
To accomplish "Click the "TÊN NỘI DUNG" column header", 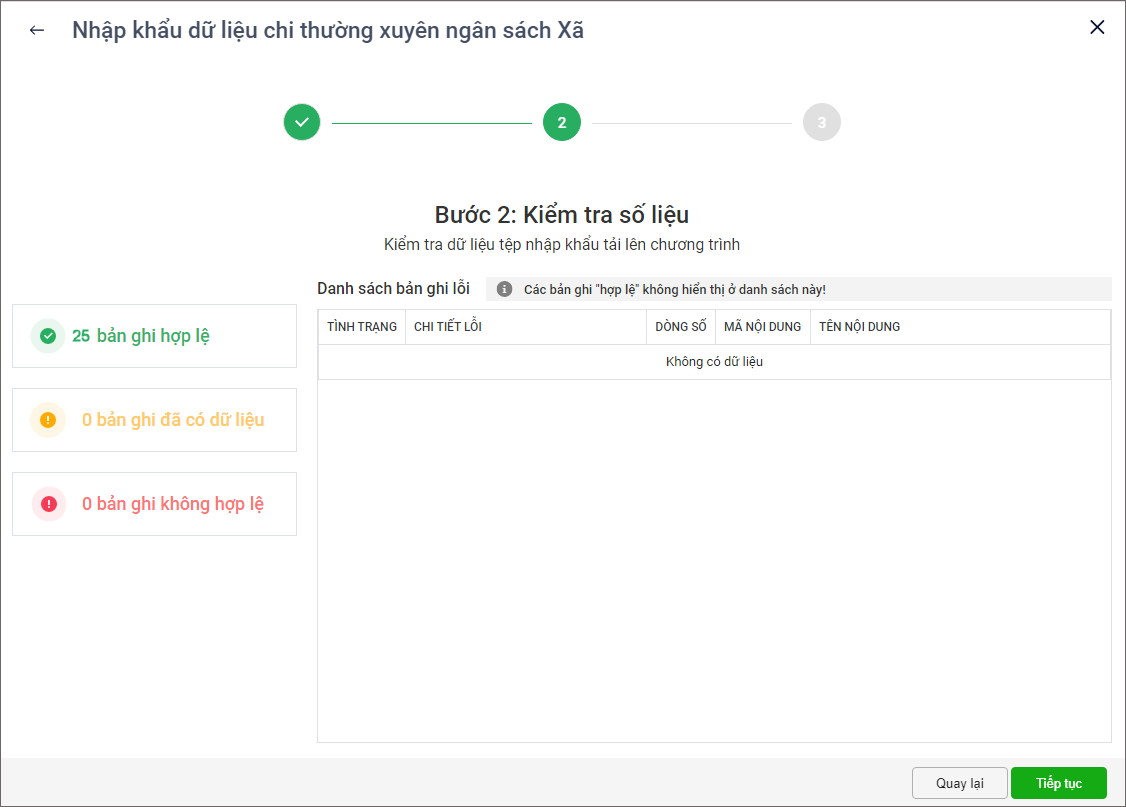I will [x=859, y=327].
